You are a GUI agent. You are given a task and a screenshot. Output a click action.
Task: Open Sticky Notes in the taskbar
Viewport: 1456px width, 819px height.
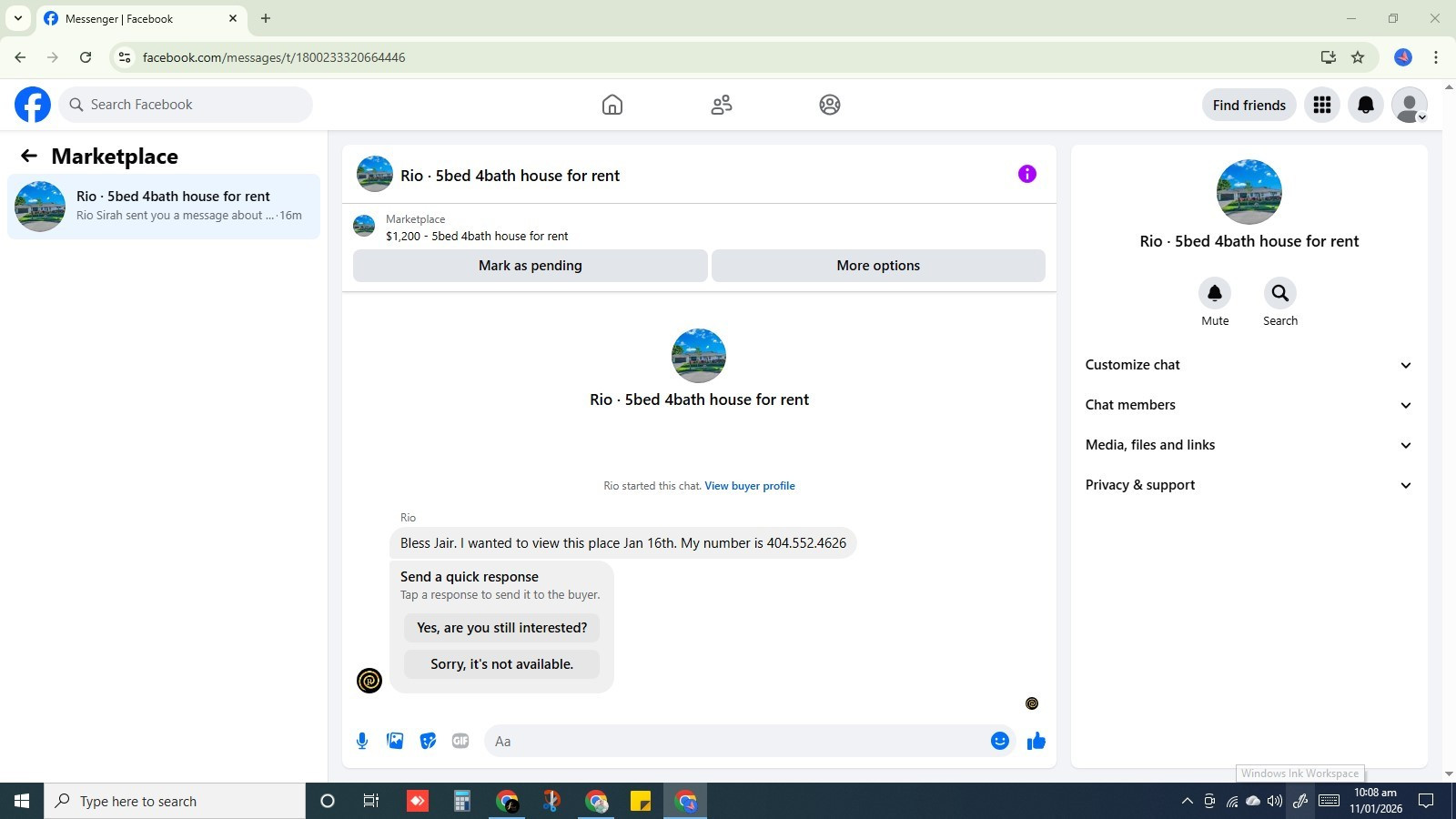tap(641, 801)
